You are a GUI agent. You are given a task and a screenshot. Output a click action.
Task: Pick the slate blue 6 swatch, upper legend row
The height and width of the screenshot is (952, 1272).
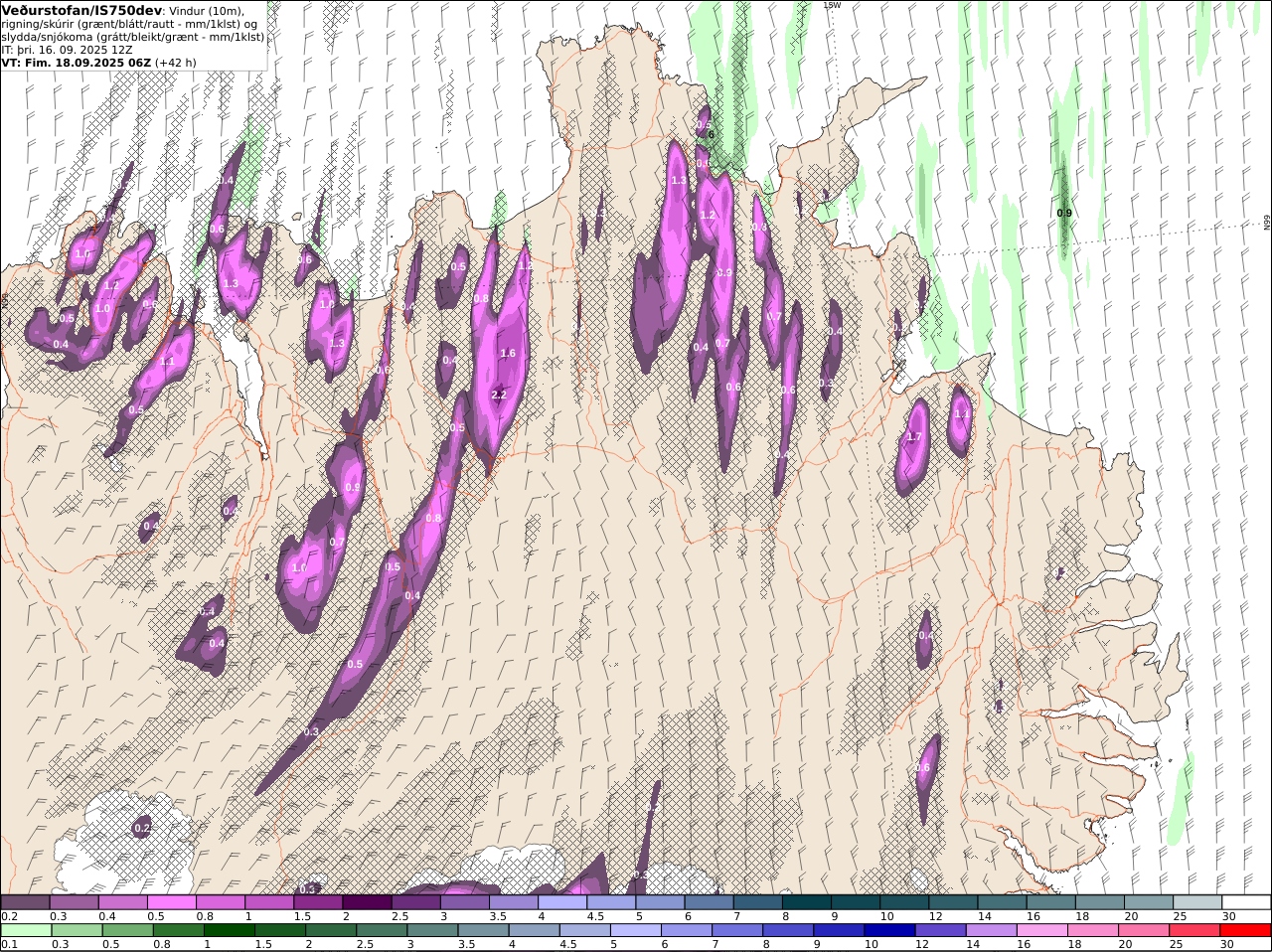710,901
